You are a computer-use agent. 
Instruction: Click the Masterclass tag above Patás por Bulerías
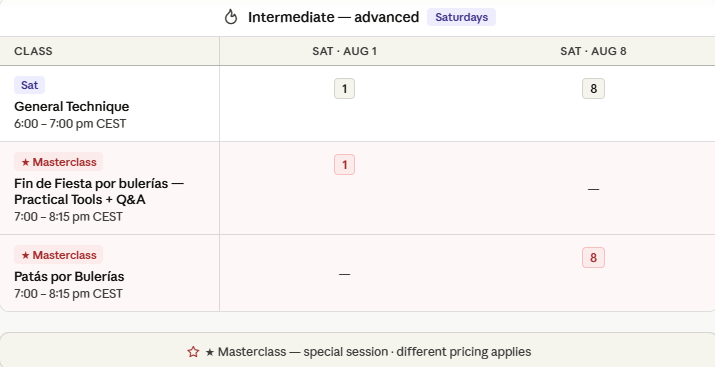coord(59,255)
